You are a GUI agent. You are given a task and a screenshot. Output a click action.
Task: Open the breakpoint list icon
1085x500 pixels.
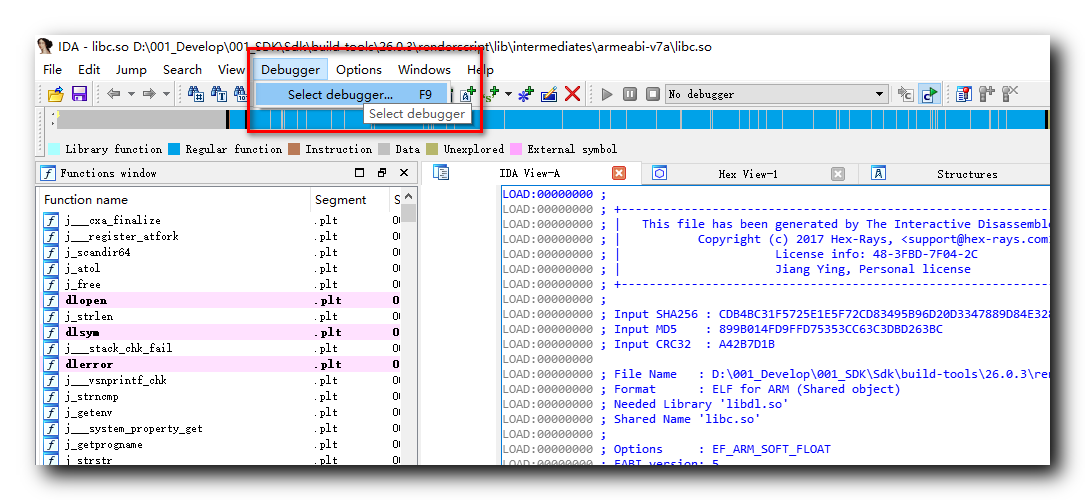pyautogui.click(x=964, y=94)
